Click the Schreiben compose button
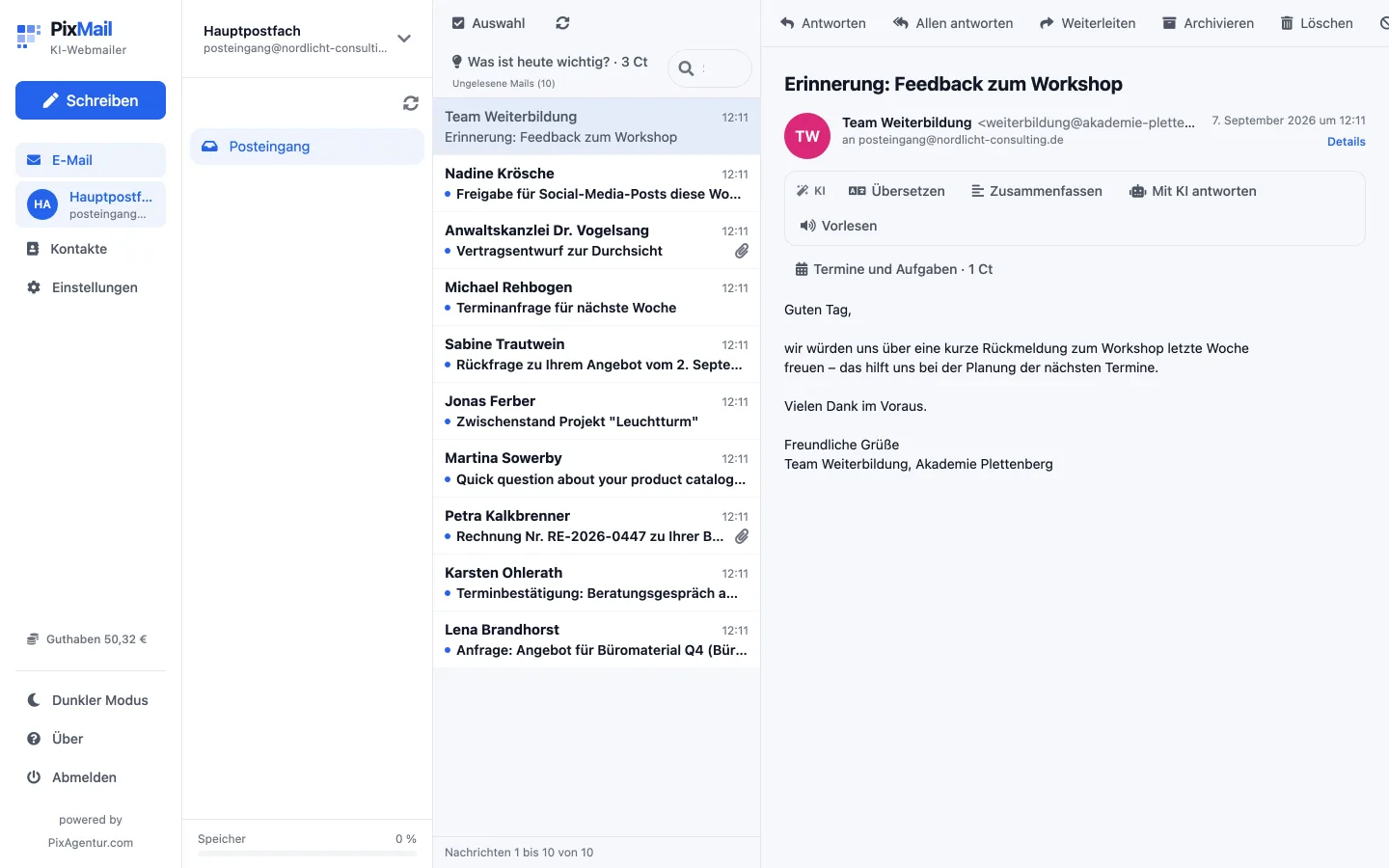Screen dimensions: 1389x868 pos(91,100)
